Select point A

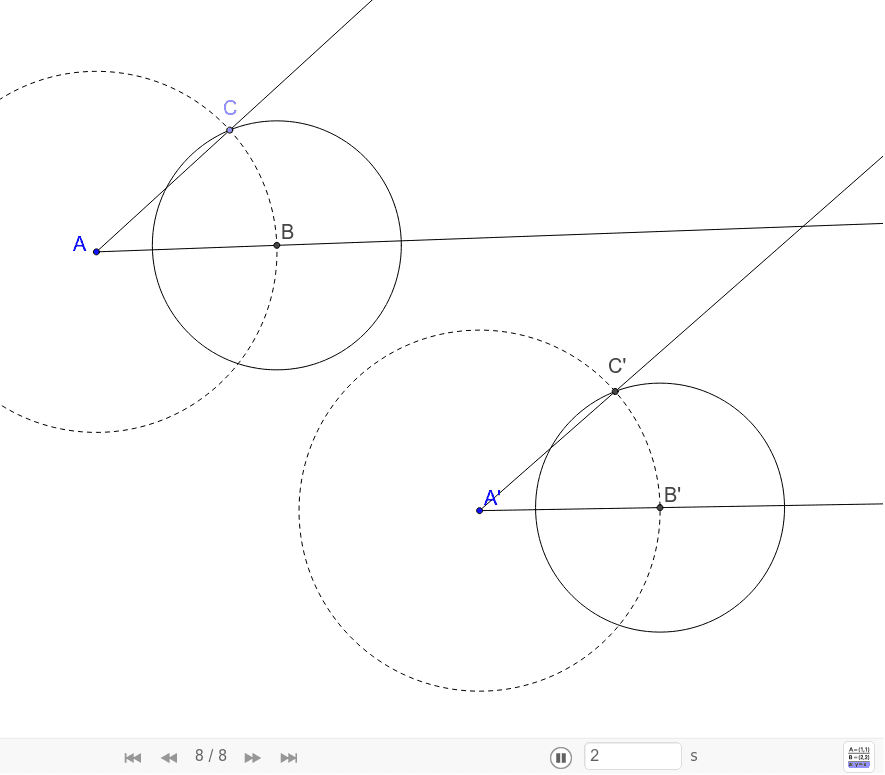pyautogui.click(x=97, y=252)
